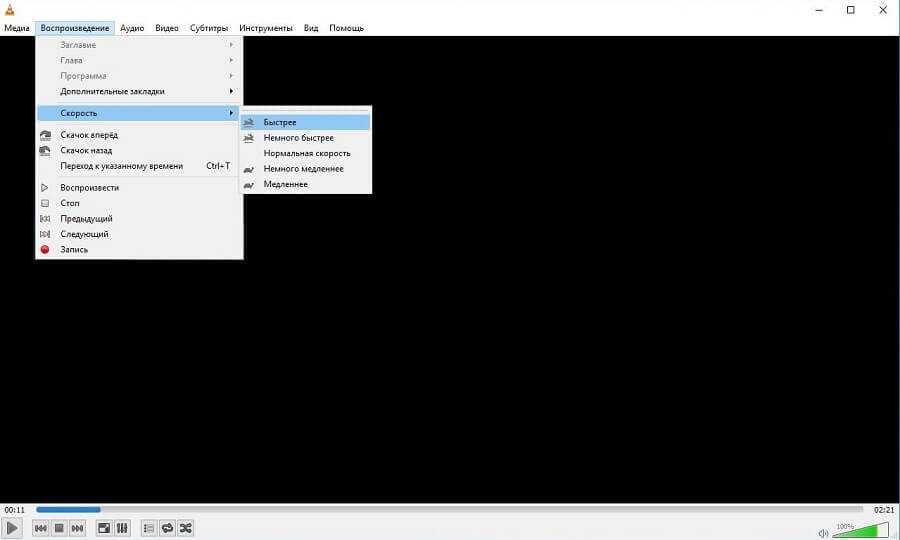
Task: Click the square stop button in toolbar
Action: (x=59, y=528)
